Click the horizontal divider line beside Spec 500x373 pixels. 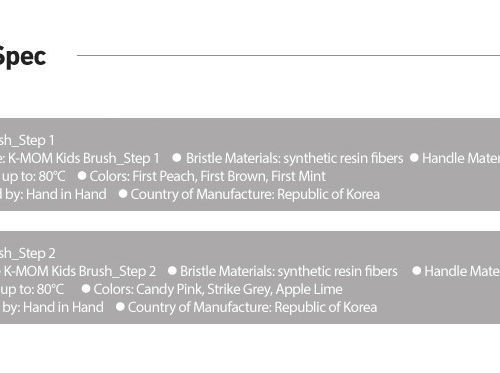pos(288,55)
